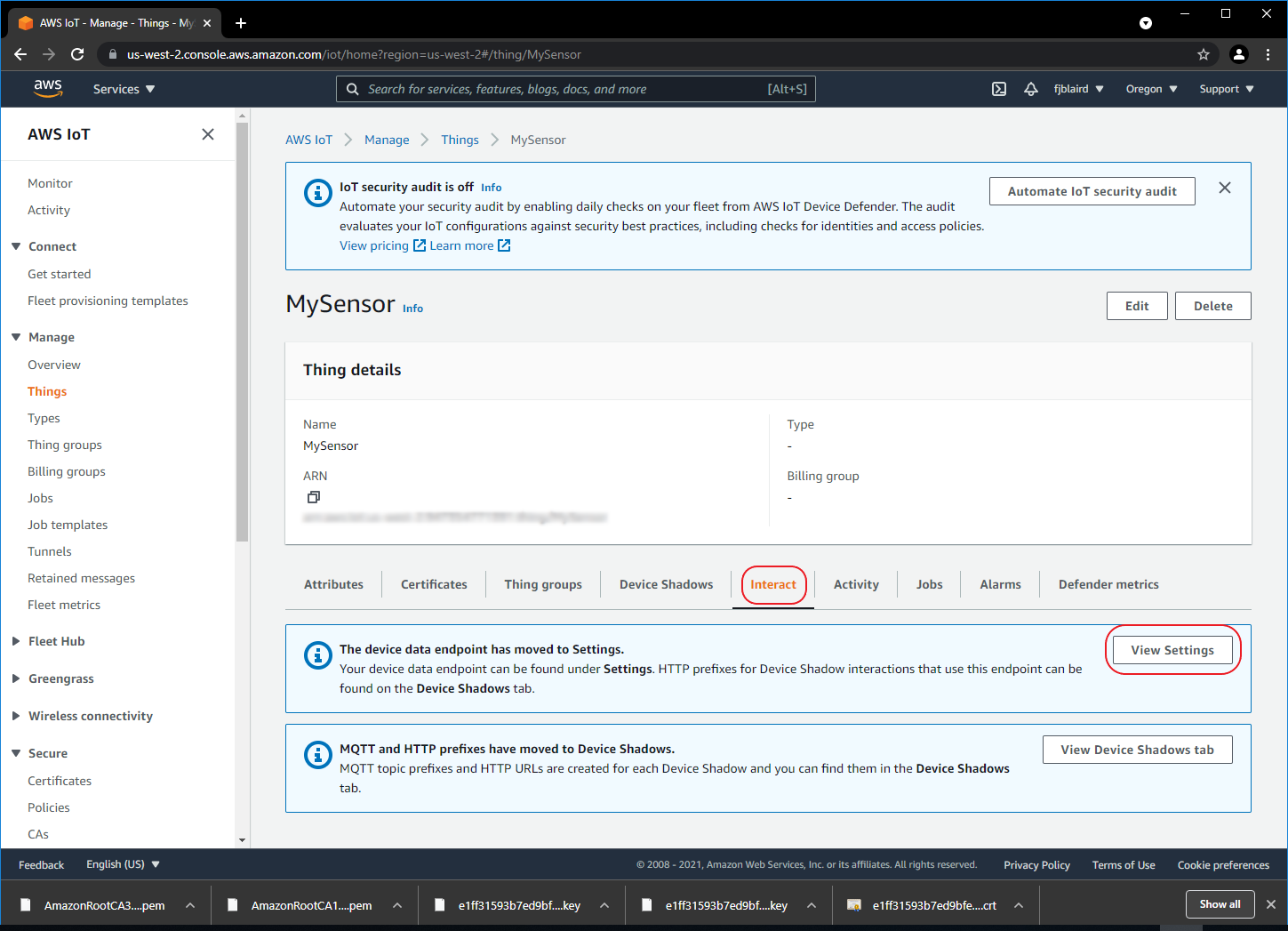The height and width of the screenshot is (931, 1288).
Task: Switch to the Device Shadows tab
Action: click(666, 584)
